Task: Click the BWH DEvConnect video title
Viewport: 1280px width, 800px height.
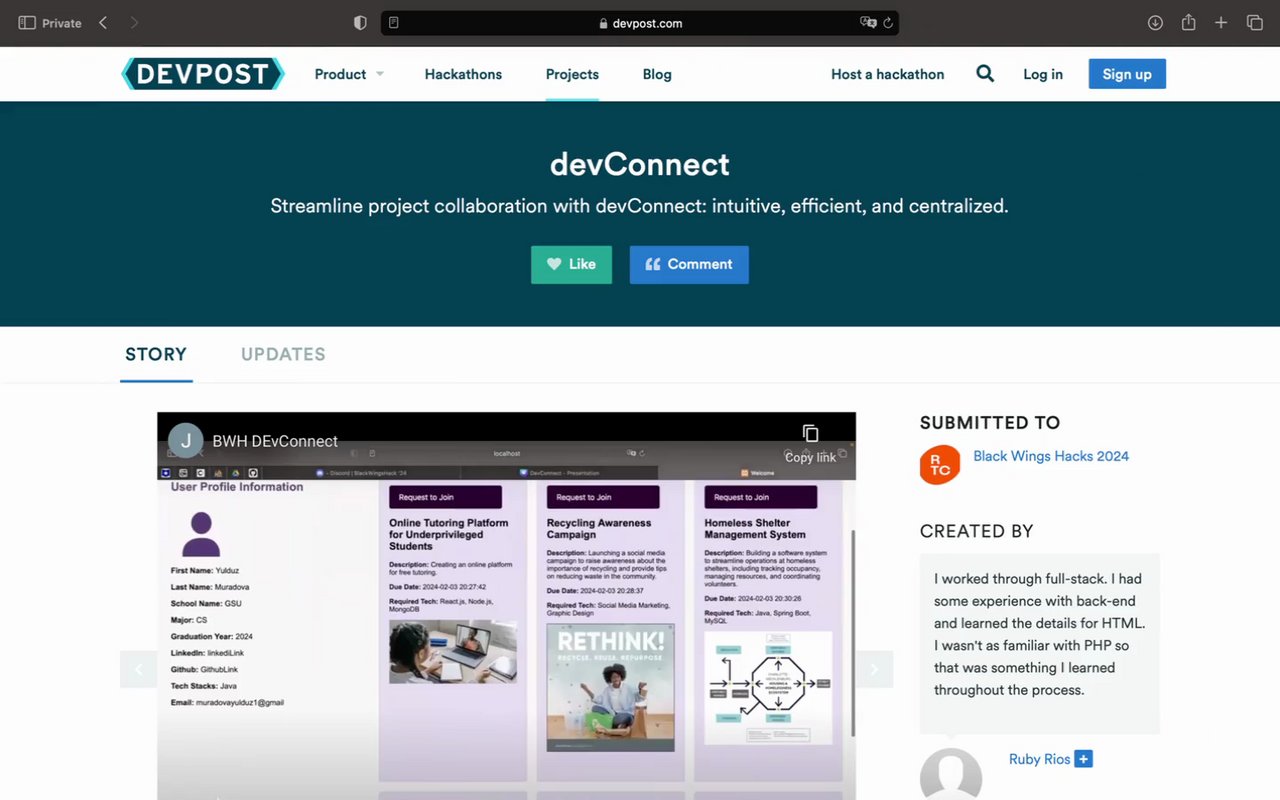Action: pos(275,441)
